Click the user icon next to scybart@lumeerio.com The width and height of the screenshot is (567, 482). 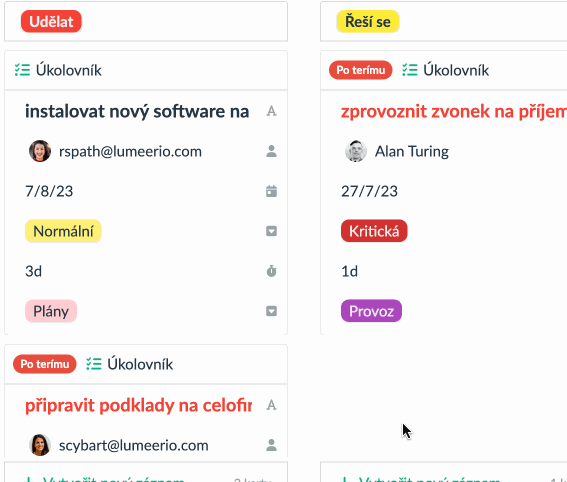271,445
